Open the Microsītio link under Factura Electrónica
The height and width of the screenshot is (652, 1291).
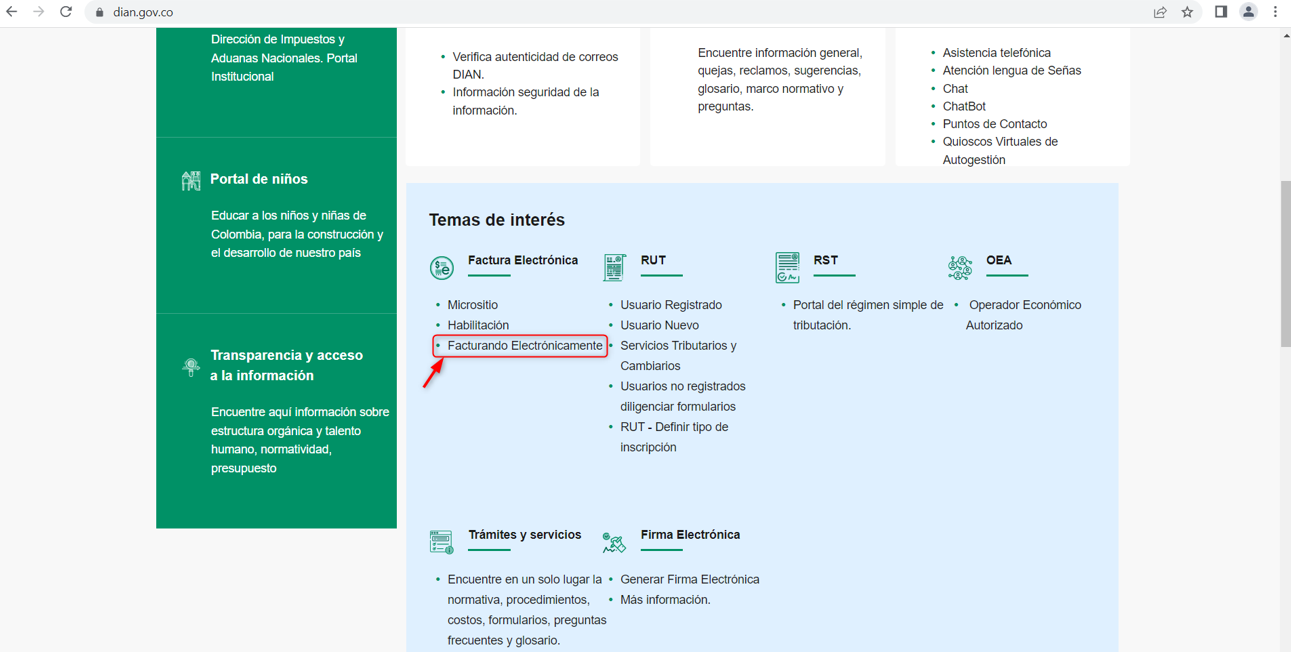pos(472,305)
